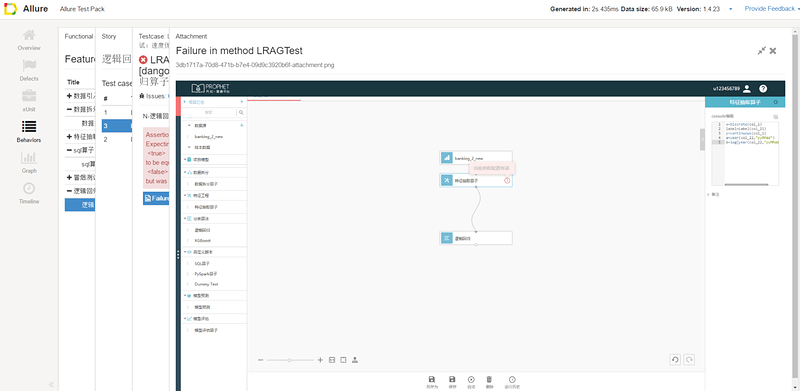800x391 pixels.
Task: Shrink the attachment pane with arrows icon
Action: (762, 51)
